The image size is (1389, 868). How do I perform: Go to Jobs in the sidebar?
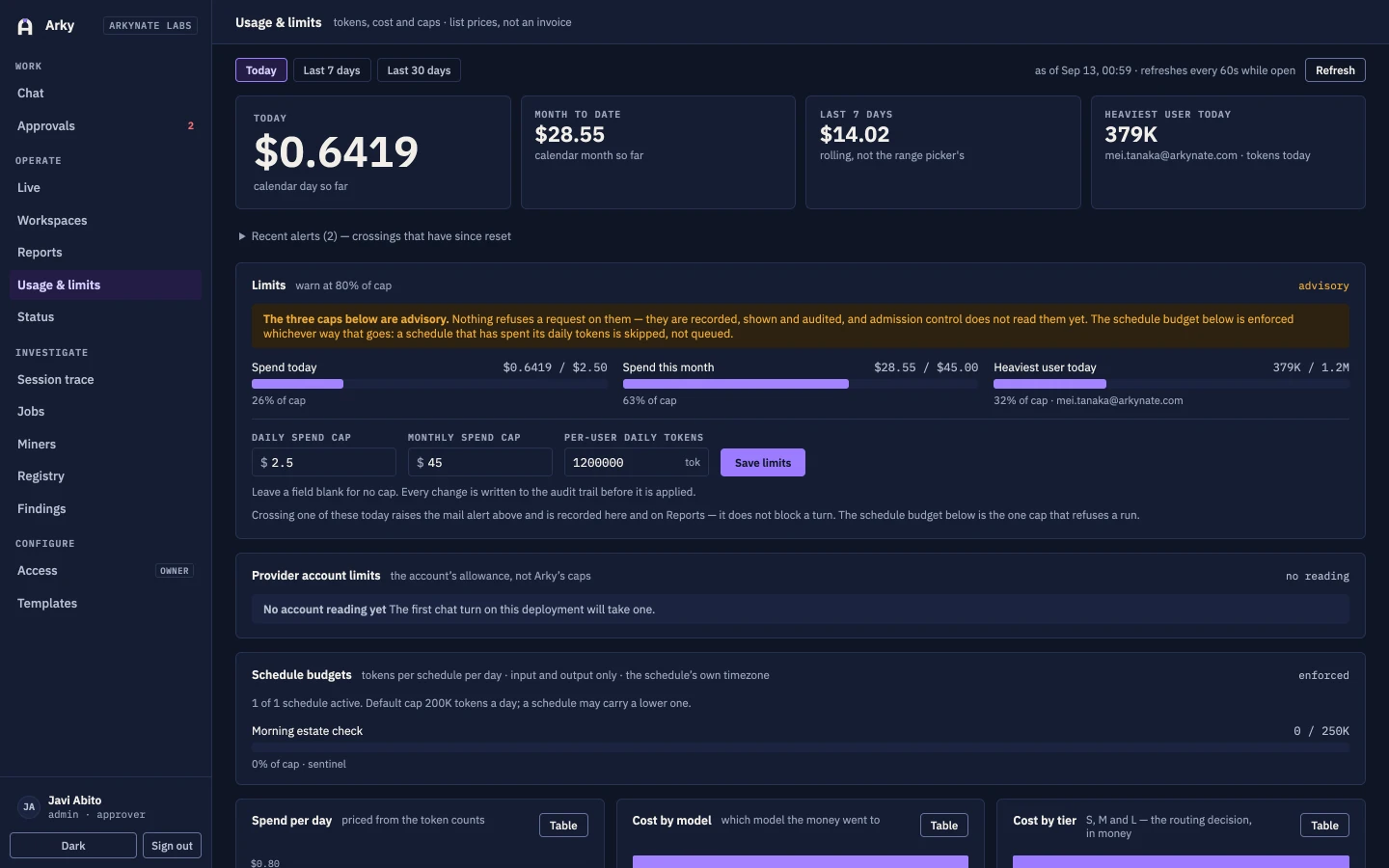105,412
